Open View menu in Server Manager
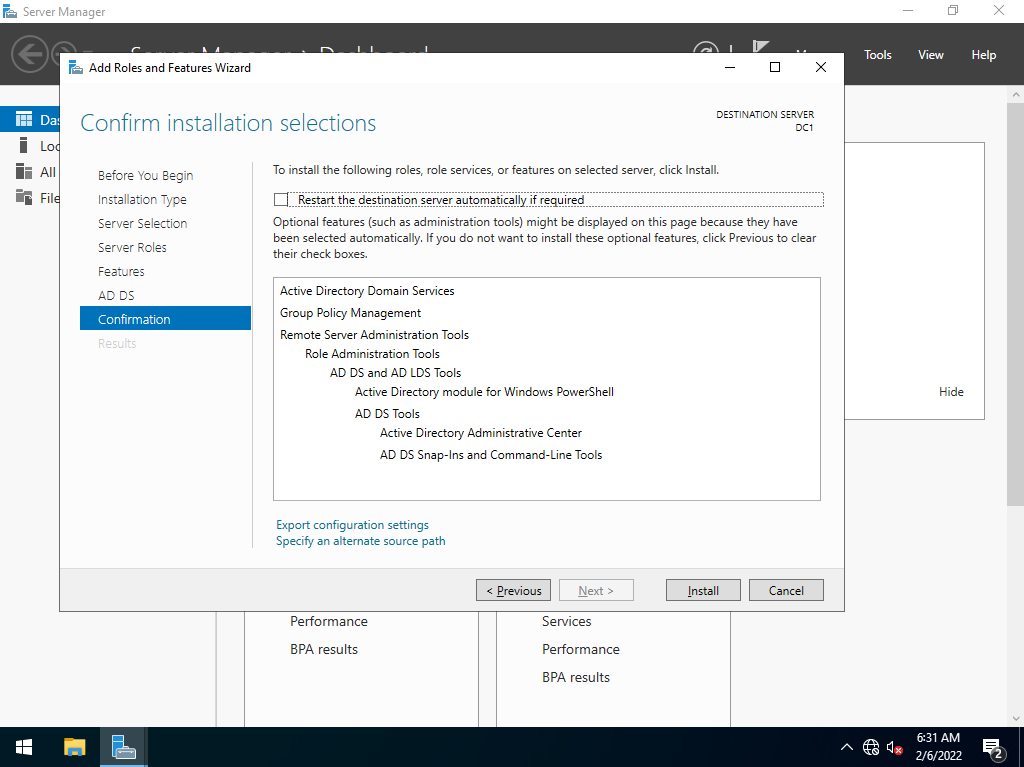 [931, 55]
